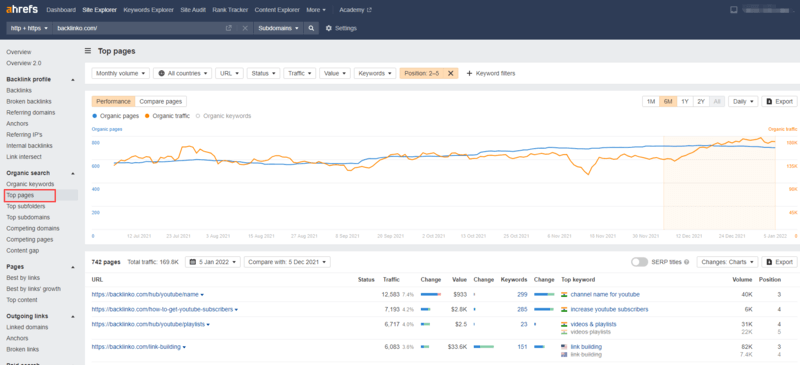Open Compare with 5 Dec 2021 dropdown

[287, 262]
